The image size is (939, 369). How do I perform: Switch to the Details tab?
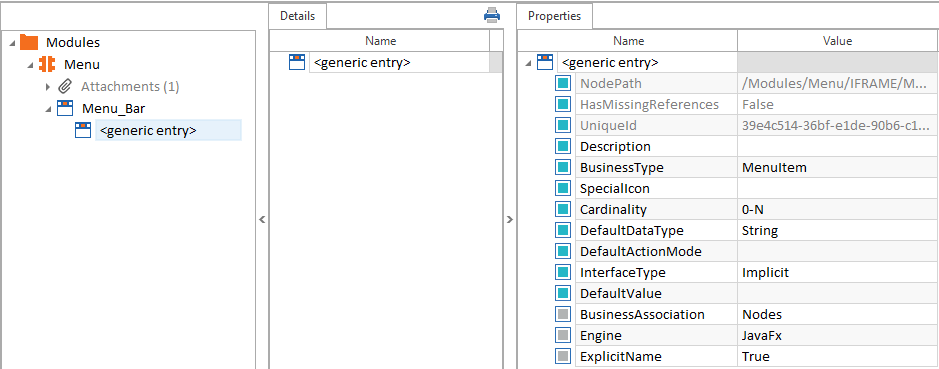pos(298,16)
